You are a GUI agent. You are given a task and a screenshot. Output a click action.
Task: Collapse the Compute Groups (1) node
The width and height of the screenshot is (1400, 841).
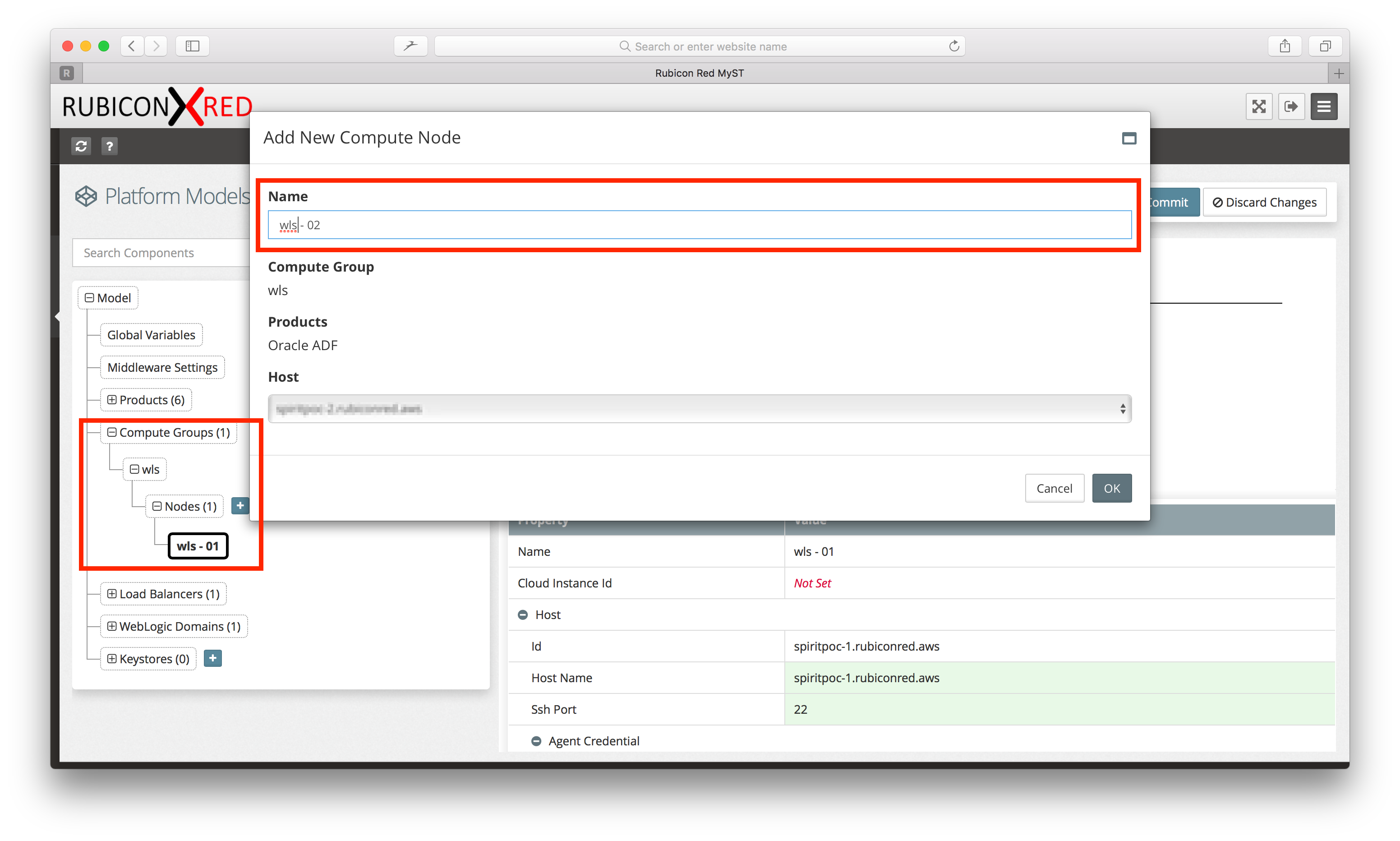112,432
